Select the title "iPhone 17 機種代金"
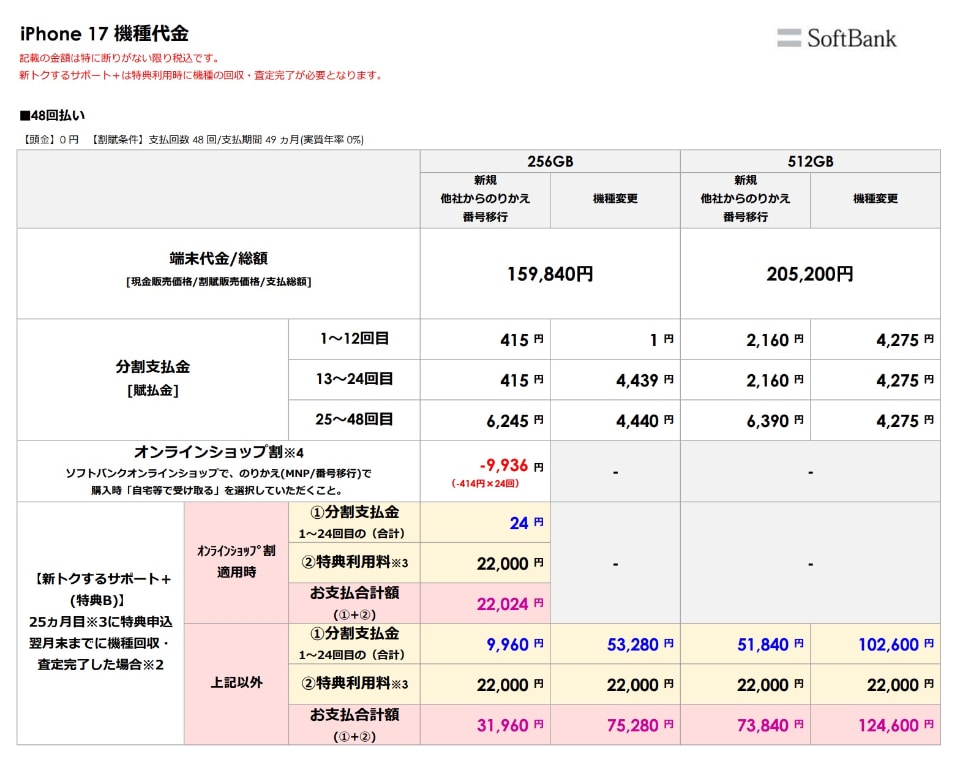This screenshot has width=960, height=762. tap(104, 34)
